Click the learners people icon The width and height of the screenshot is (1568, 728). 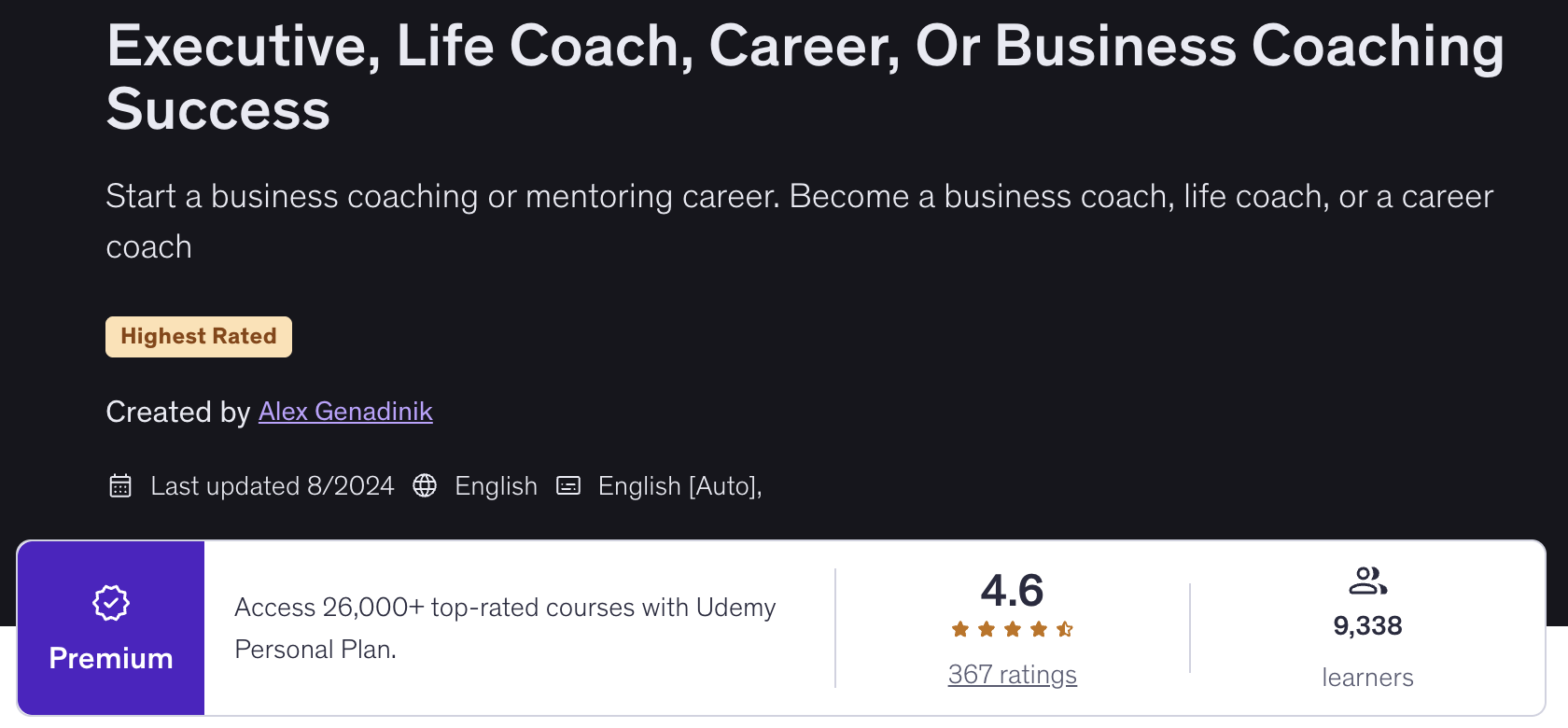coord(1367,581)
